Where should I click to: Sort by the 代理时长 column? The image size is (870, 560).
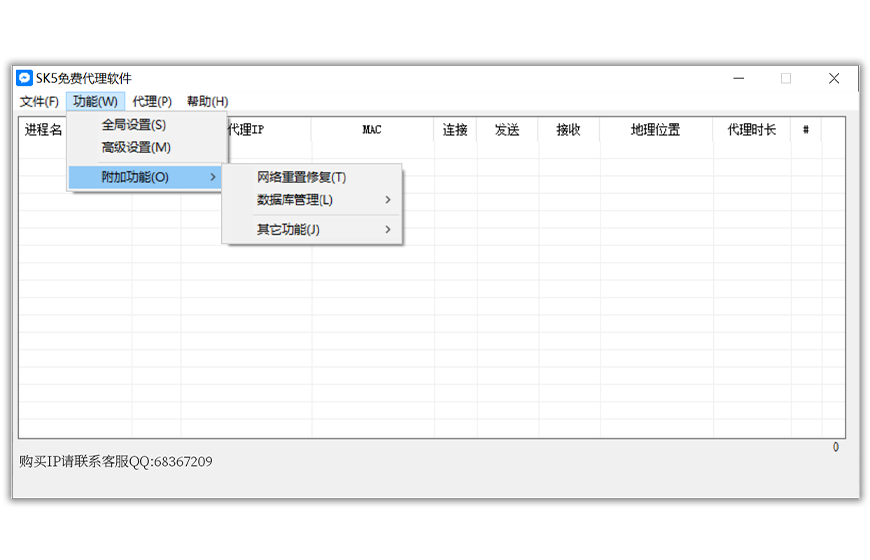click(x=751, y=130)
